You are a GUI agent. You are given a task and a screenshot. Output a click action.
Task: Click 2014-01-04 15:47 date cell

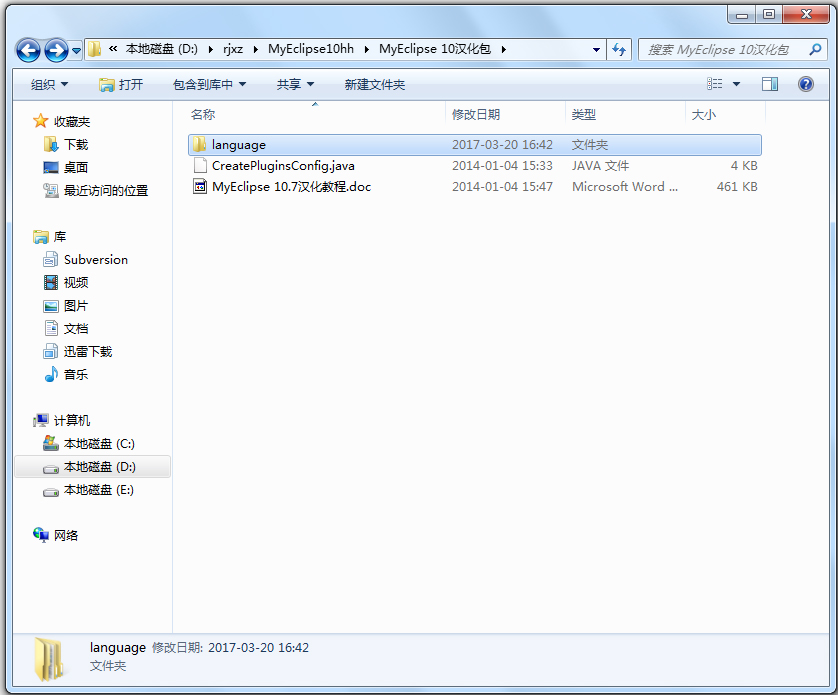point(502,187)
